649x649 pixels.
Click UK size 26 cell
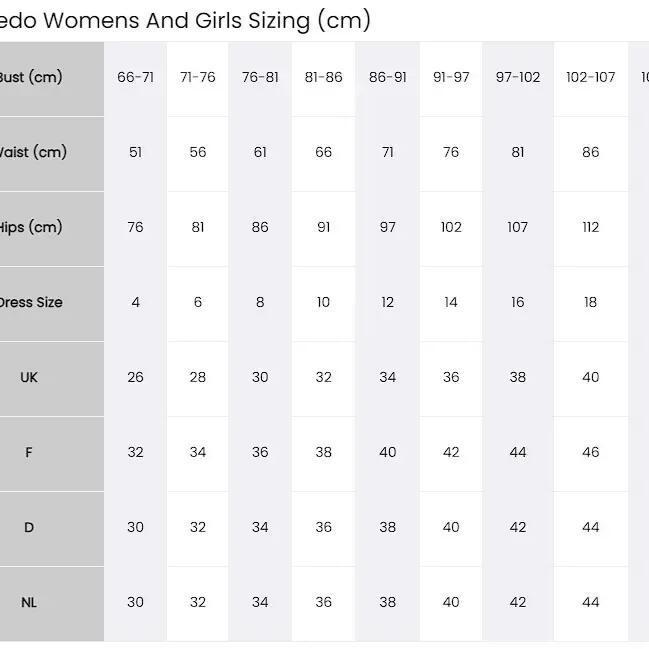tap(135, 379)
